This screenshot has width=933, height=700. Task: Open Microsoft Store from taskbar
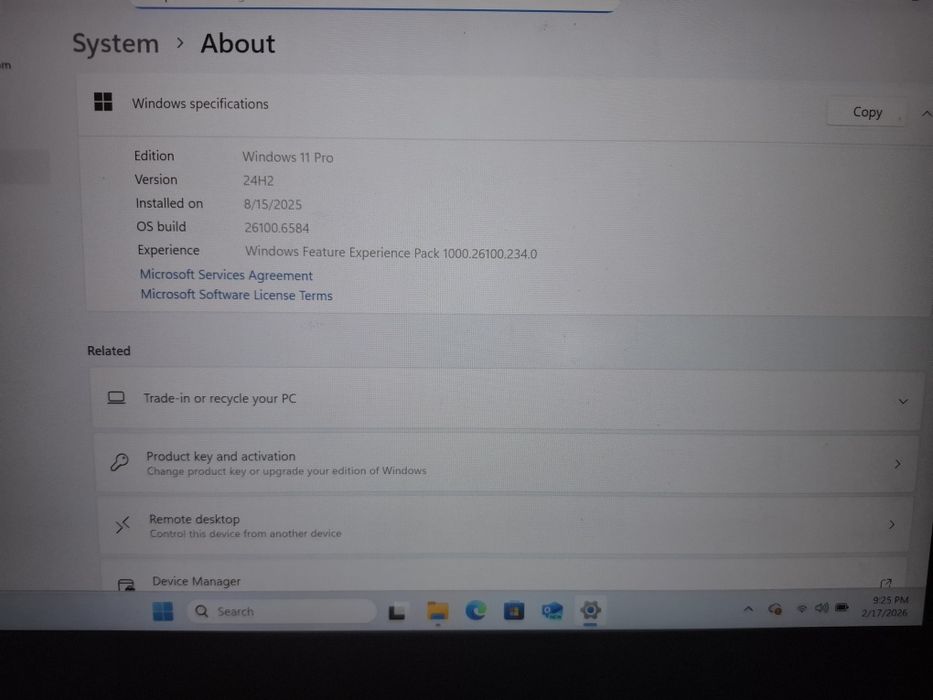point(514,611)
